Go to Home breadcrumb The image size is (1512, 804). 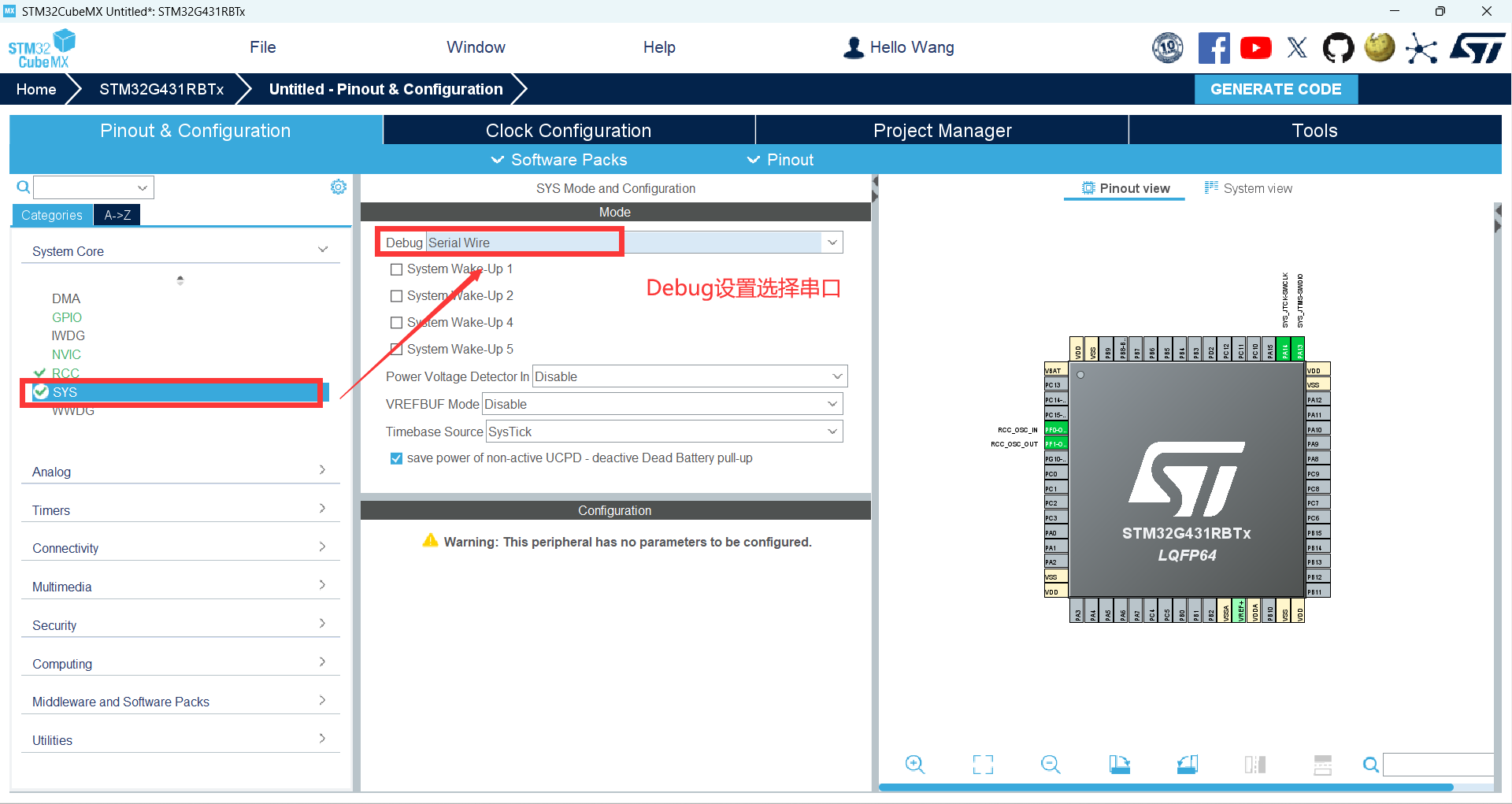pyautogui.click(x=36, y=89)
